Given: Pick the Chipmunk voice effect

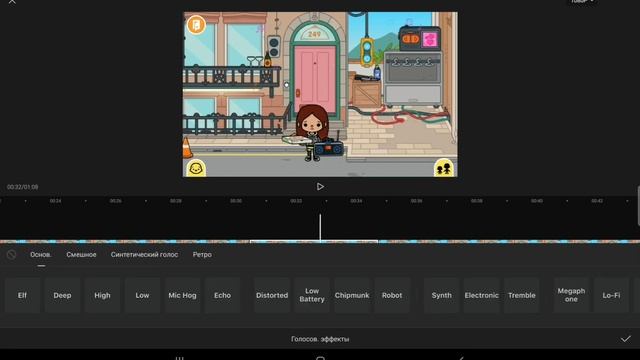Looking at the screenshot, I should pos(352,295).
